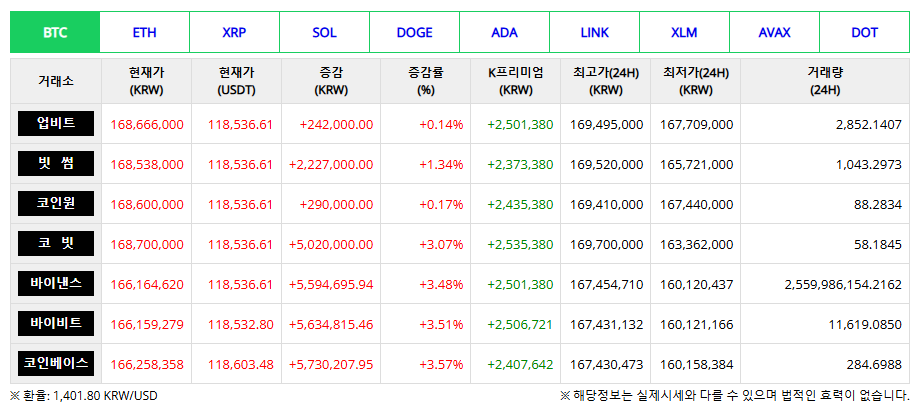Click the 코인베이스 exchange button

pos(56,364)
